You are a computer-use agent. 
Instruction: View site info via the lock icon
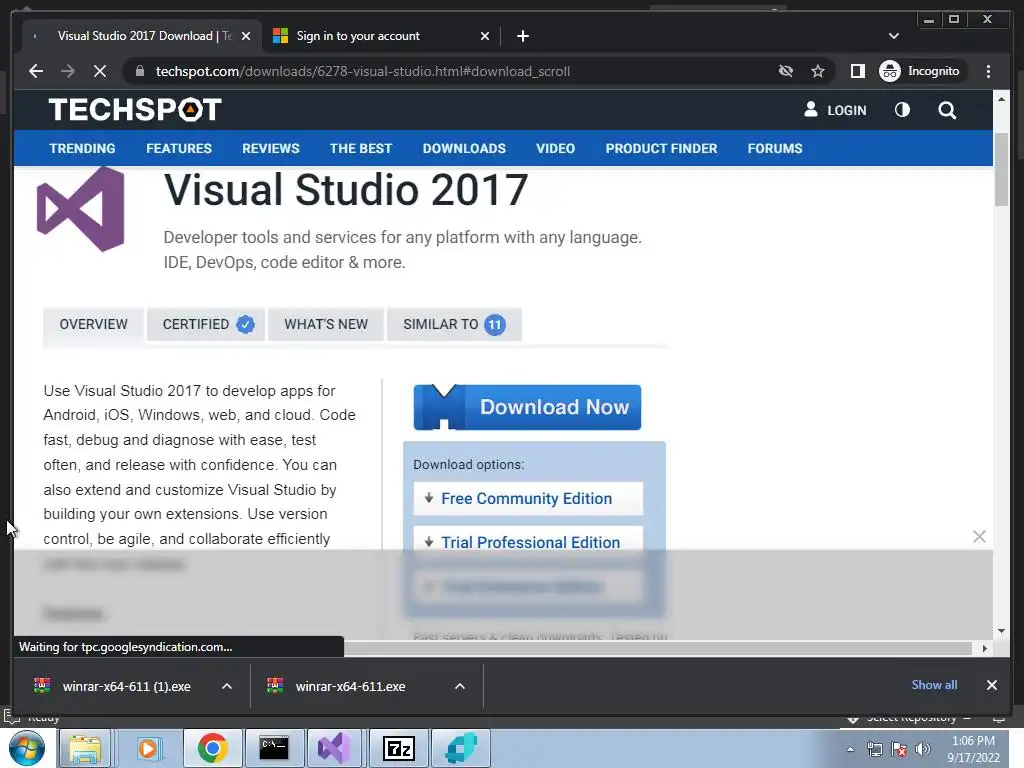pos(140,71)
